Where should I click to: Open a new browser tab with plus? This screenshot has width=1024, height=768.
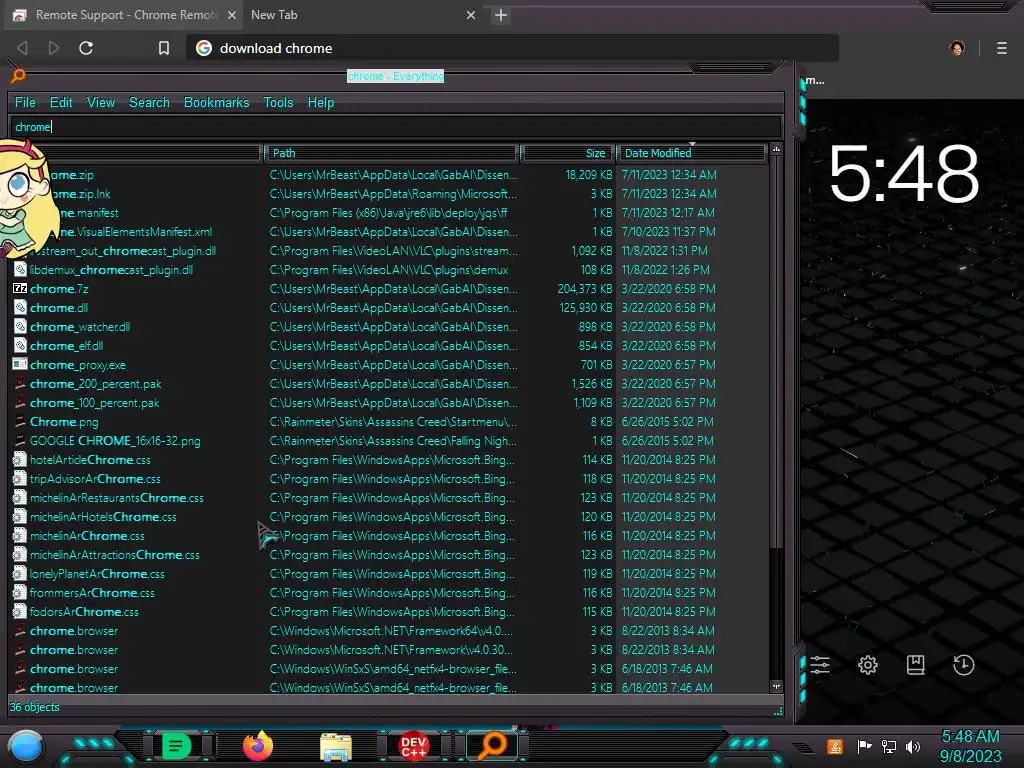(x=501, y=15)
